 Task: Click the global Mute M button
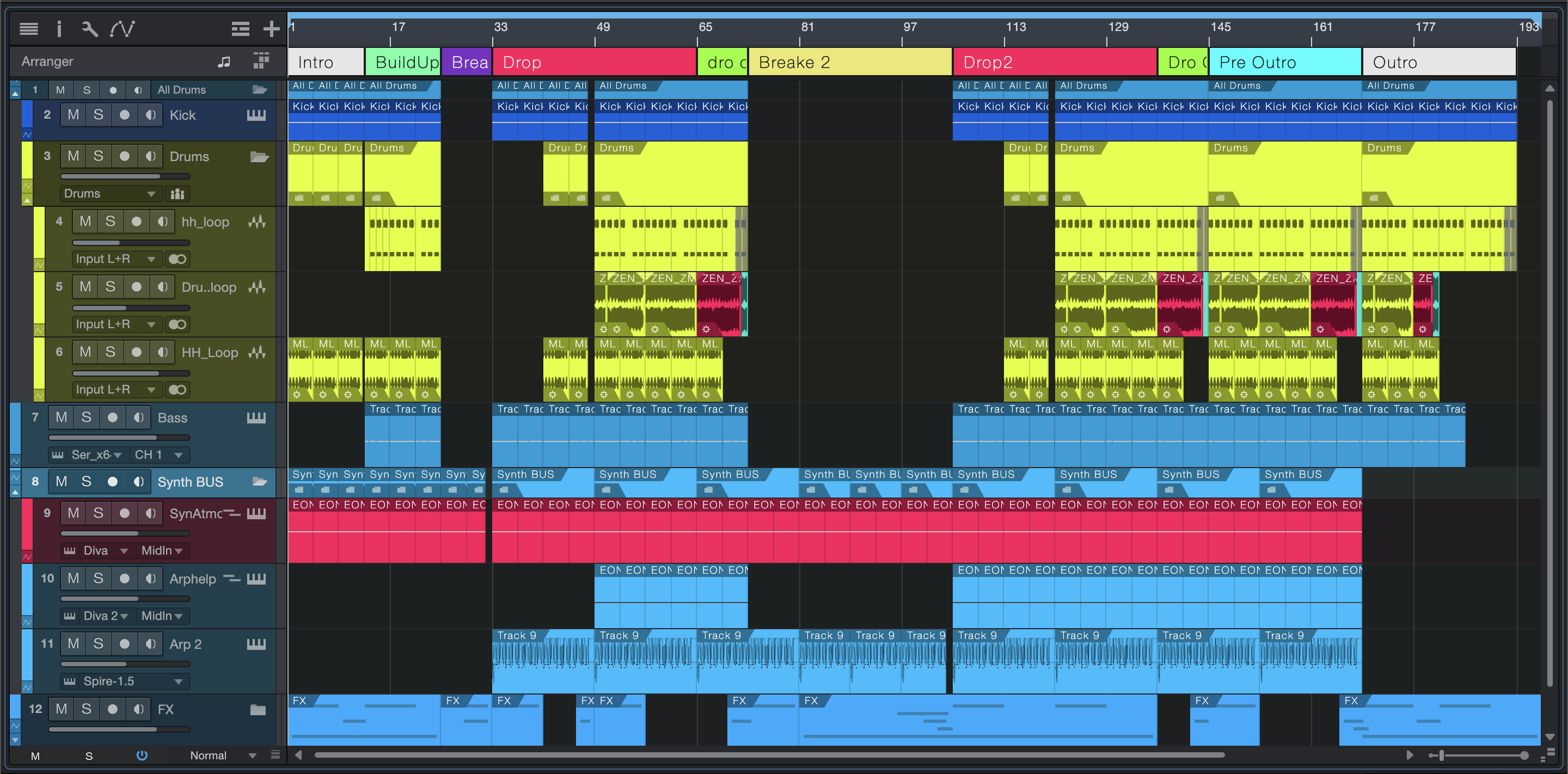[x=35, y=755]
